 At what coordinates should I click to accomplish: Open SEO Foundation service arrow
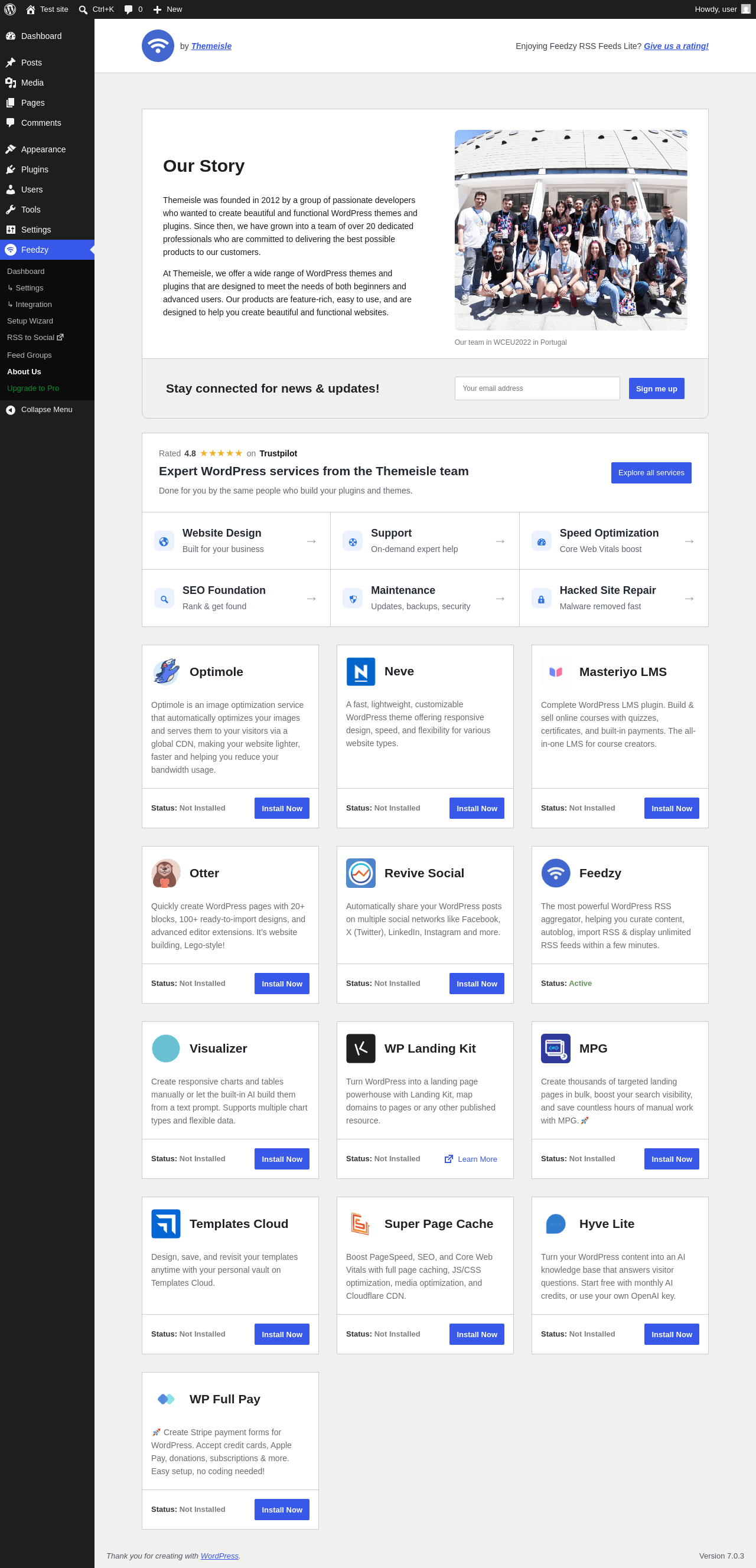[x=311, y=599]
